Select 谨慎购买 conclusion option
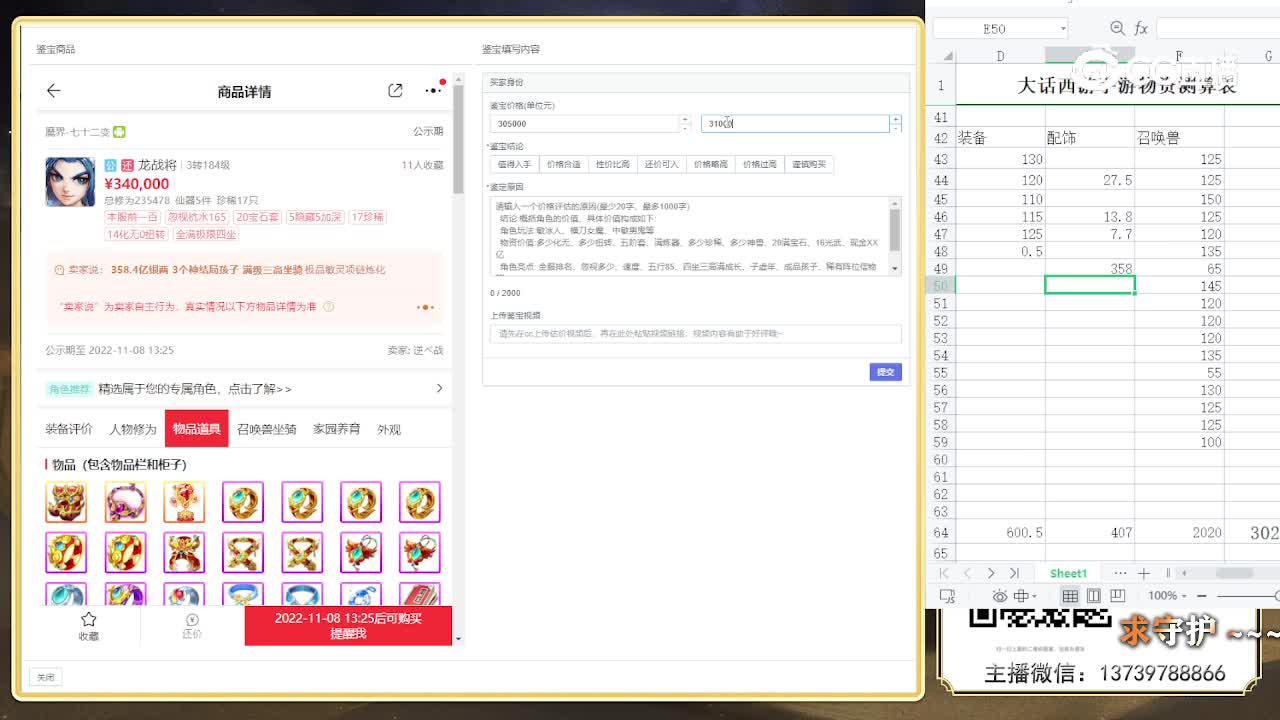The width and height of the screenshot is (1280, 720). (x=809, y=164)
